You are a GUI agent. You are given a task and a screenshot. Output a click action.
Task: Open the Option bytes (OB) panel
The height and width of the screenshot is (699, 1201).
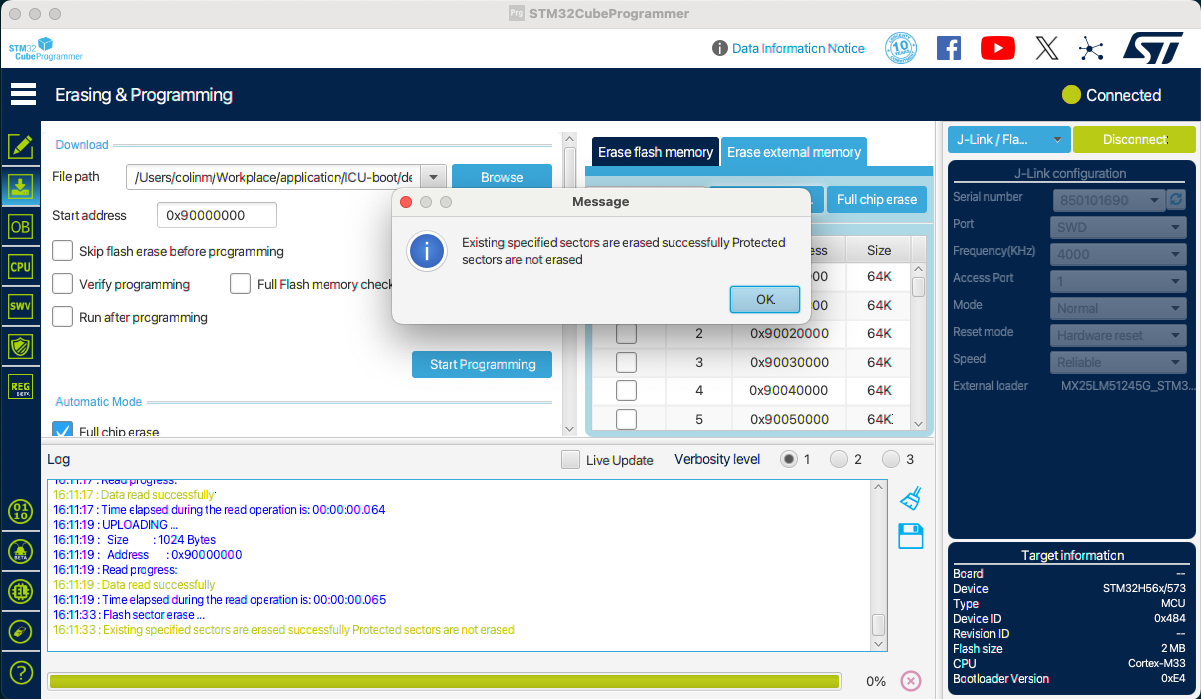pyautogui.click(x=21, y=226)
